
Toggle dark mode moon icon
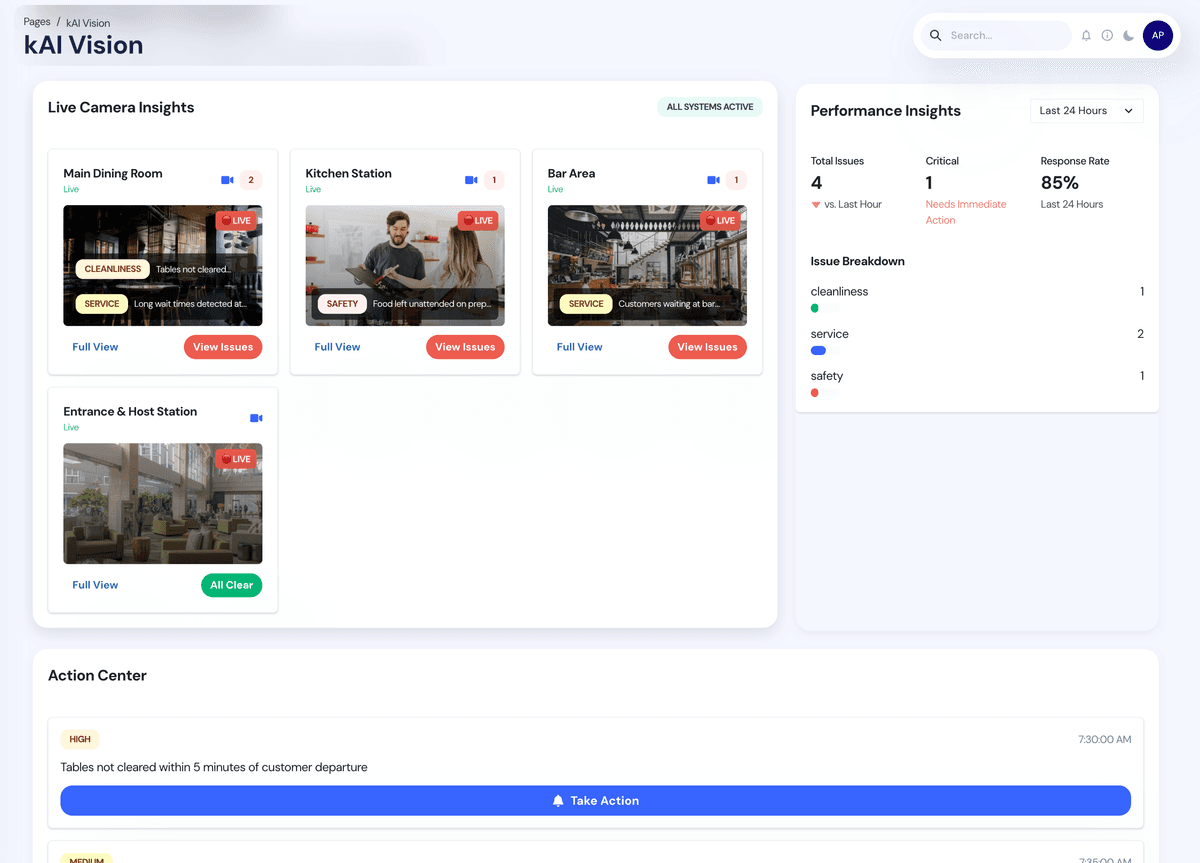[x=1128, y=35]
